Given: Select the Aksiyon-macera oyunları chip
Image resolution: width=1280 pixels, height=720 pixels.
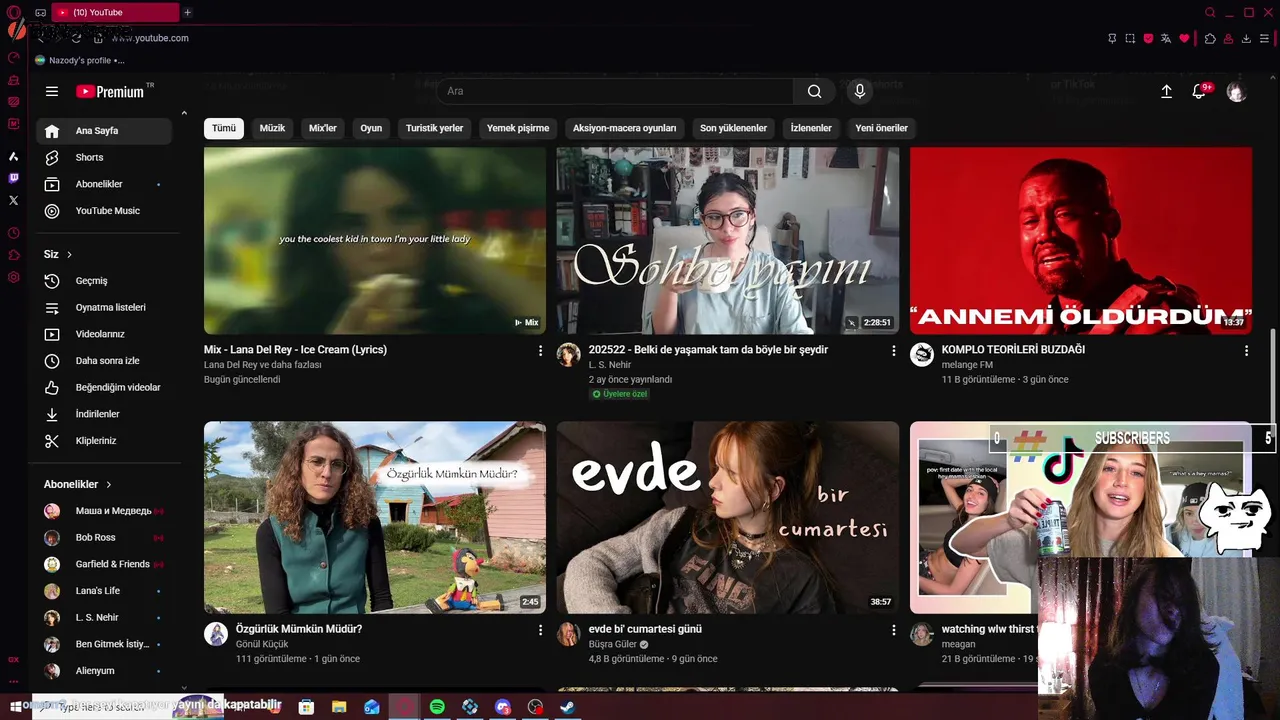Looking at the screenshot, I should [x=625, y=128].
